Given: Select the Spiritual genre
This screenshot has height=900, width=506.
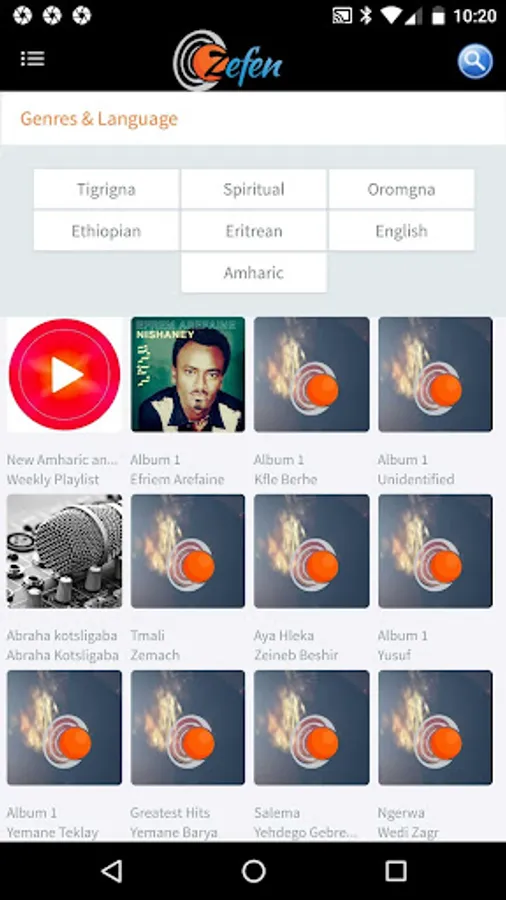Looking at the screenshot, I should click(254, 189).
